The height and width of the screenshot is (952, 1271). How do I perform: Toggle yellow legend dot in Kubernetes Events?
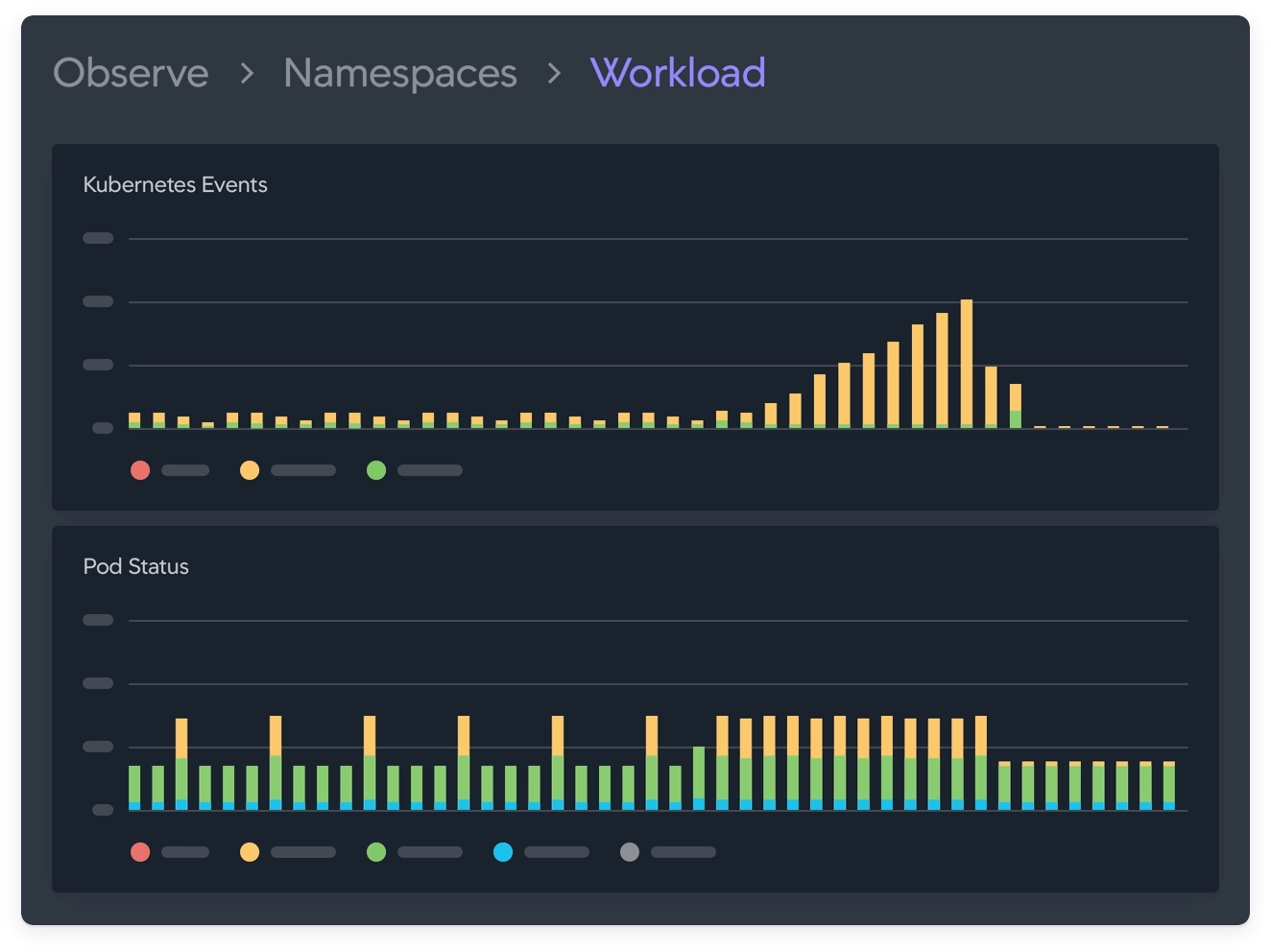coord(250,470)
